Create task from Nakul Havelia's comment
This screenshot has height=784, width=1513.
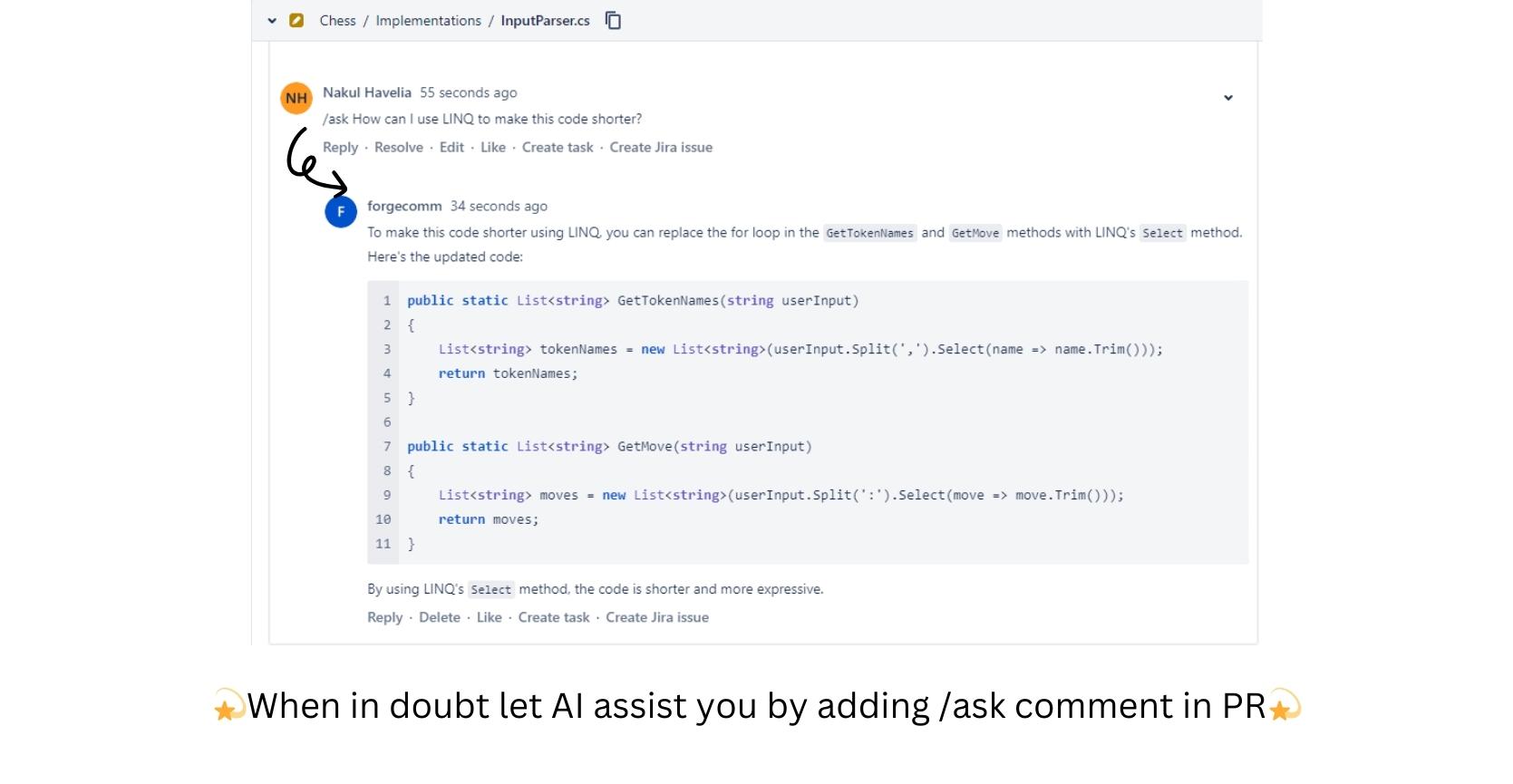[x=558, y=147]
